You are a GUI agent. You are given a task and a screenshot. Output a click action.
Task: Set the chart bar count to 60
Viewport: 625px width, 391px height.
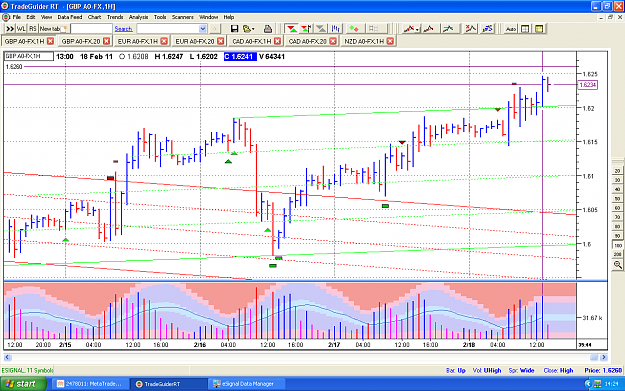click(x=617, y=208)
